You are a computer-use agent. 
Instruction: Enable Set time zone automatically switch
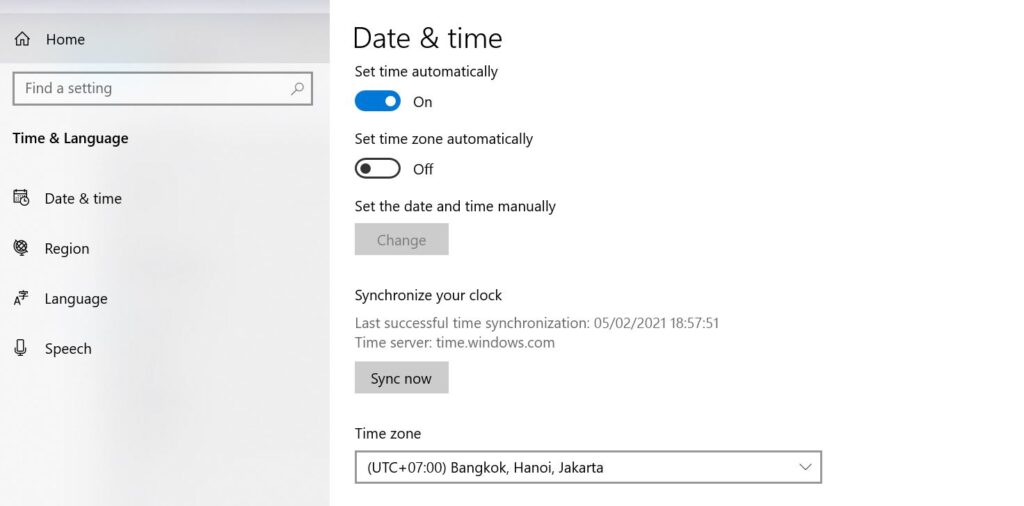click(x=378, y=169)
